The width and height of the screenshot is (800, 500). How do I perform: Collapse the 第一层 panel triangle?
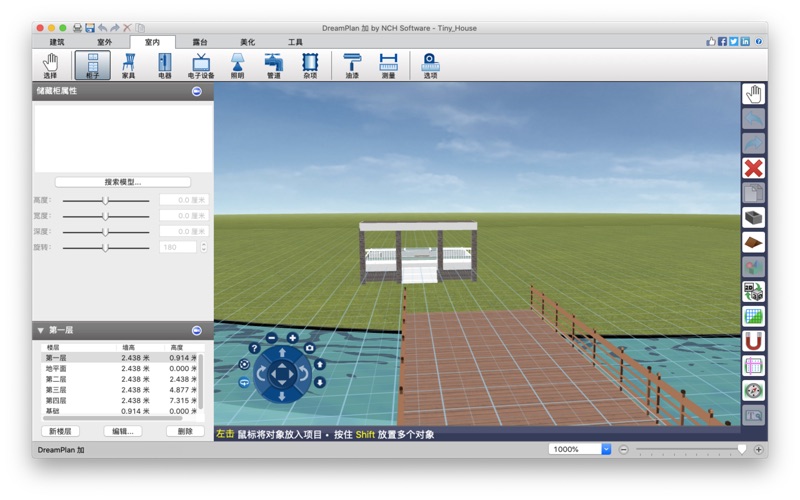coord(41,330)
